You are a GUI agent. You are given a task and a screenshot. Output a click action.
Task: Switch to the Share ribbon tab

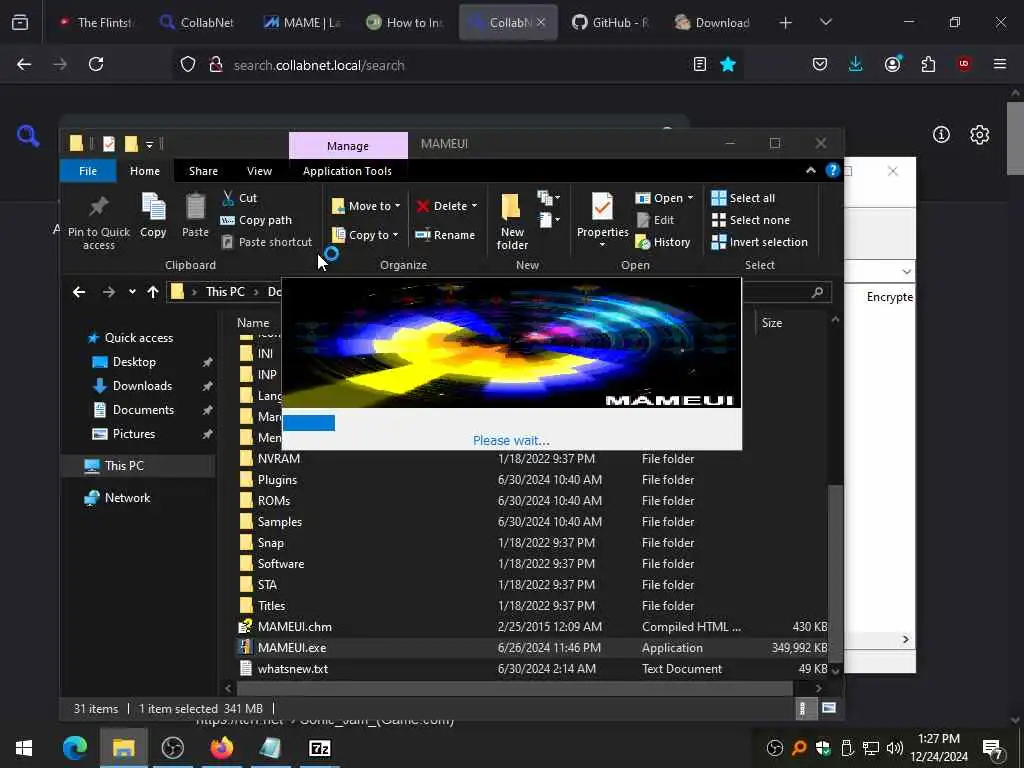click(203, 171)
